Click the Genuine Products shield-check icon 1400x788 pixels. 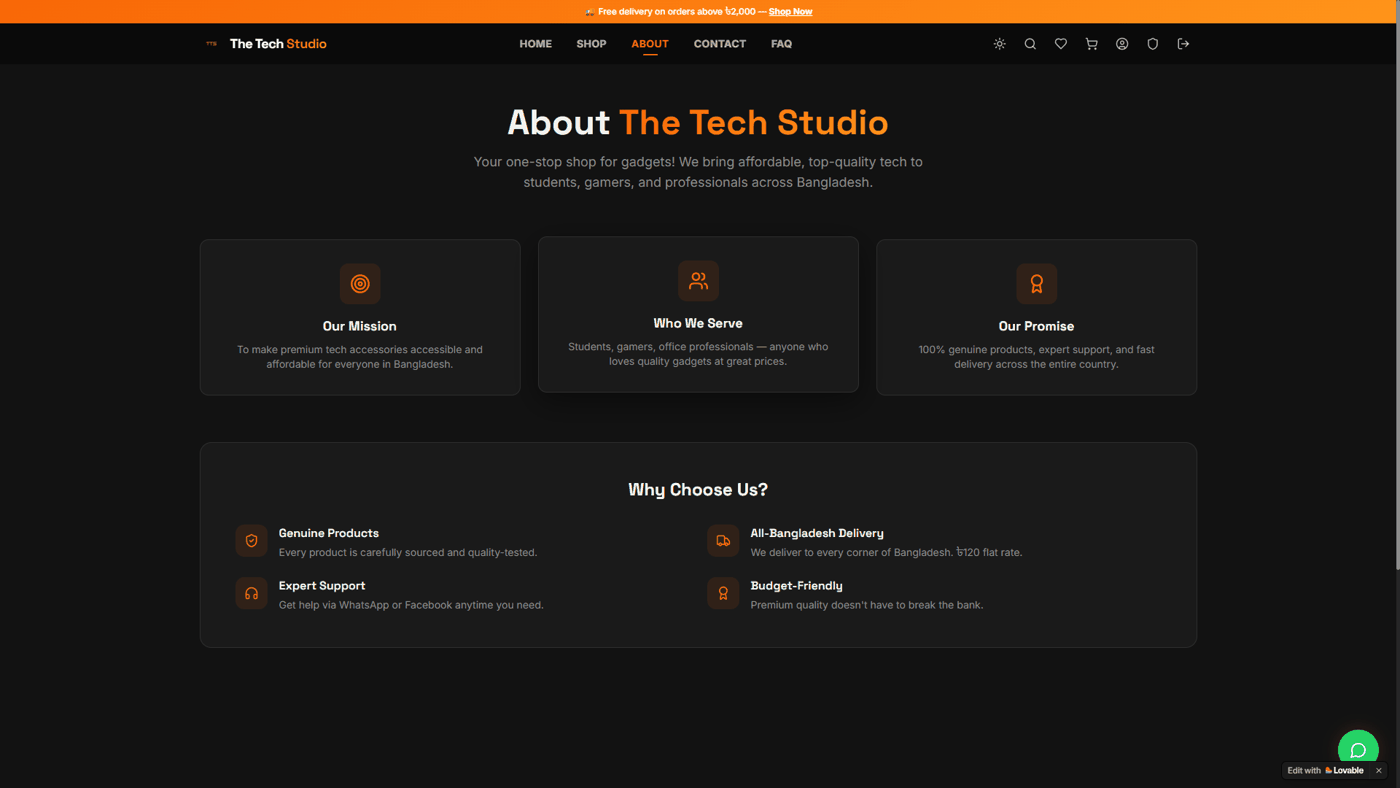[x=251, y=541]
